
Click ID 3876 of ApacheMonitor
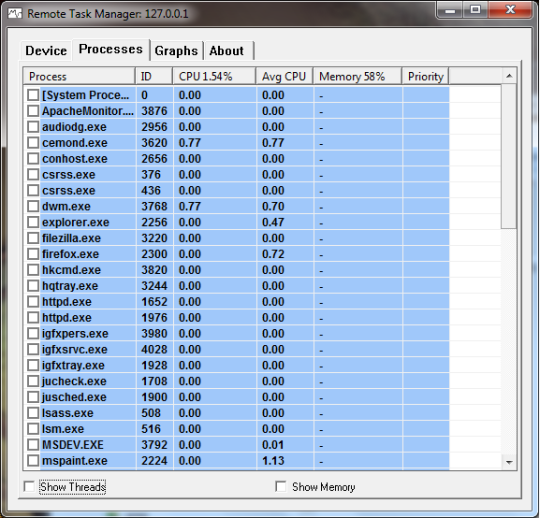(x=154, y=111)
